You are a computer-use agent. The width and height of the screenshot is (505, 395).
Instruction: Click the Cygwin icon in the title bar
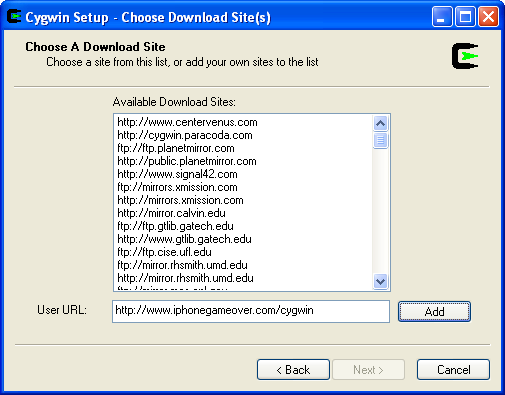14,17
